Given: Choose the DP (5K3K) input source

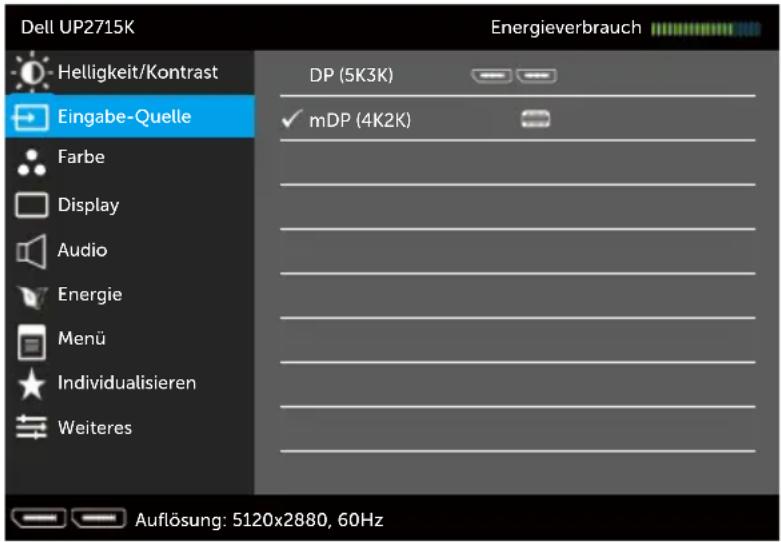Looking at the screenshot, I should (518, 75).
